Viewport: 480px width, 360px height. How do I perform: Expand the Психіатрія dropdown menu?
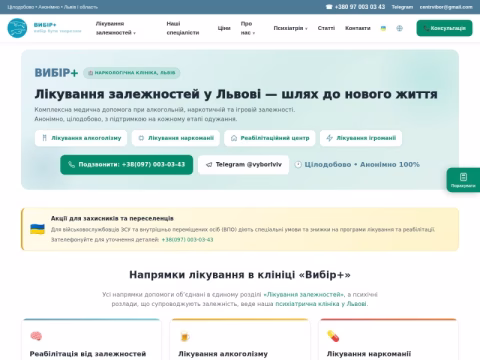(290, 28)
